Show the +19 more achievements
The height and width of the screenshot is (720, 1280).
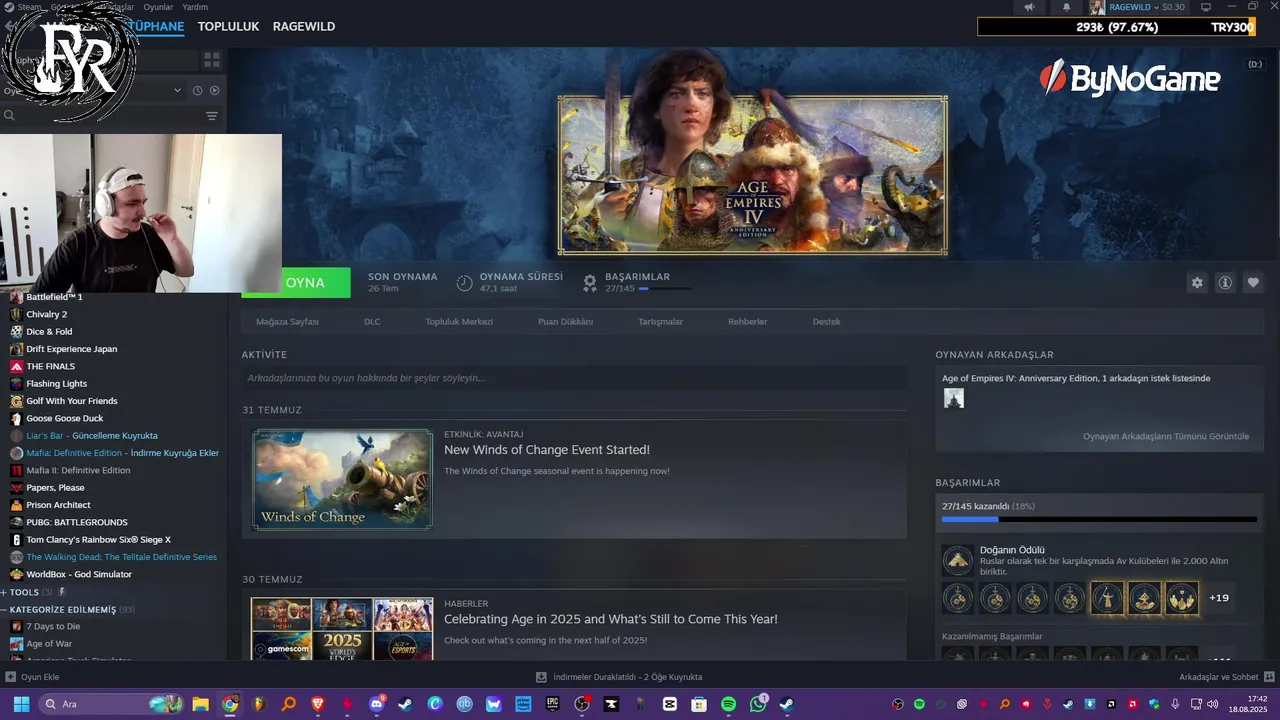(1219, 598)
